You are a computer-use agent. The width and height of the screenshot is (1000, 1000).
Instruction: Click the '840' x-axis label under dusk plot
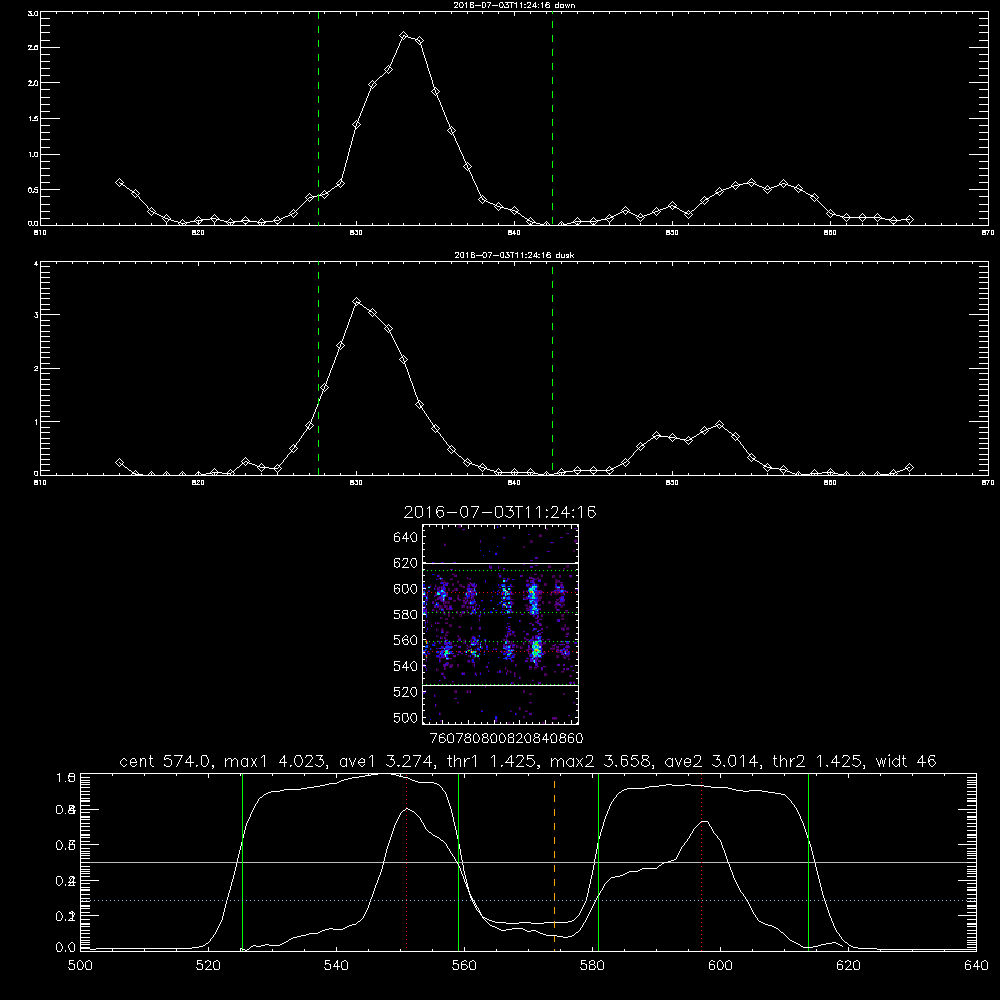[514, 483]
